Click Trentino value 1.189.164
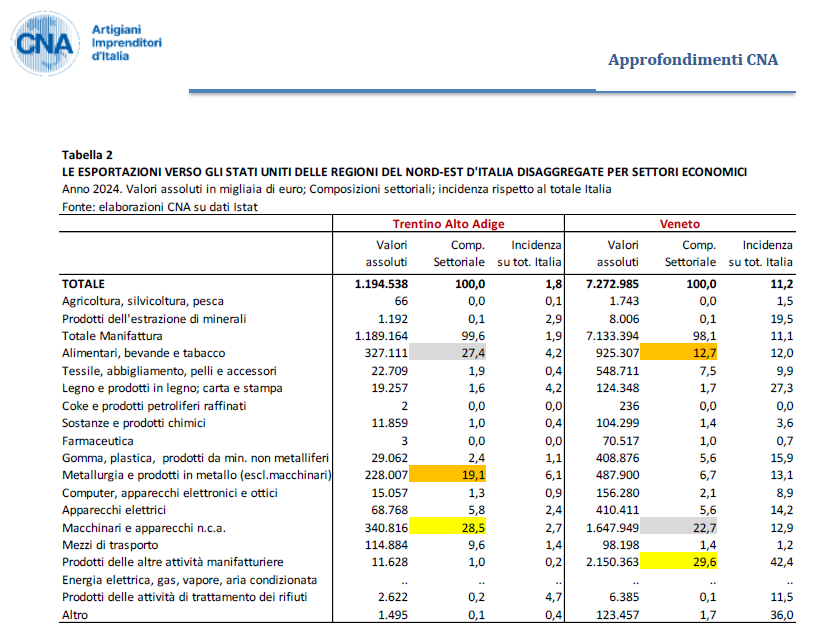Viewport: 840px width, 638px height. (x=381, y=336)
